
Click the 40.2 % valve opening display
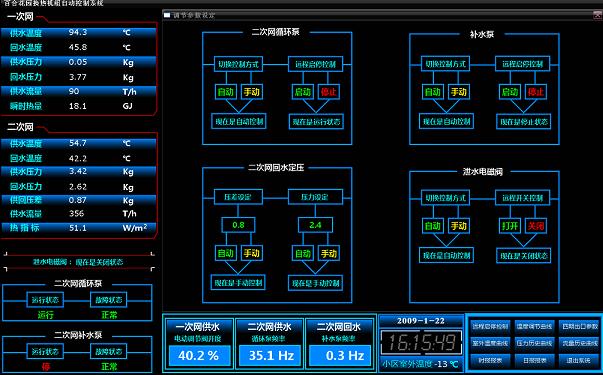point(199,355)
